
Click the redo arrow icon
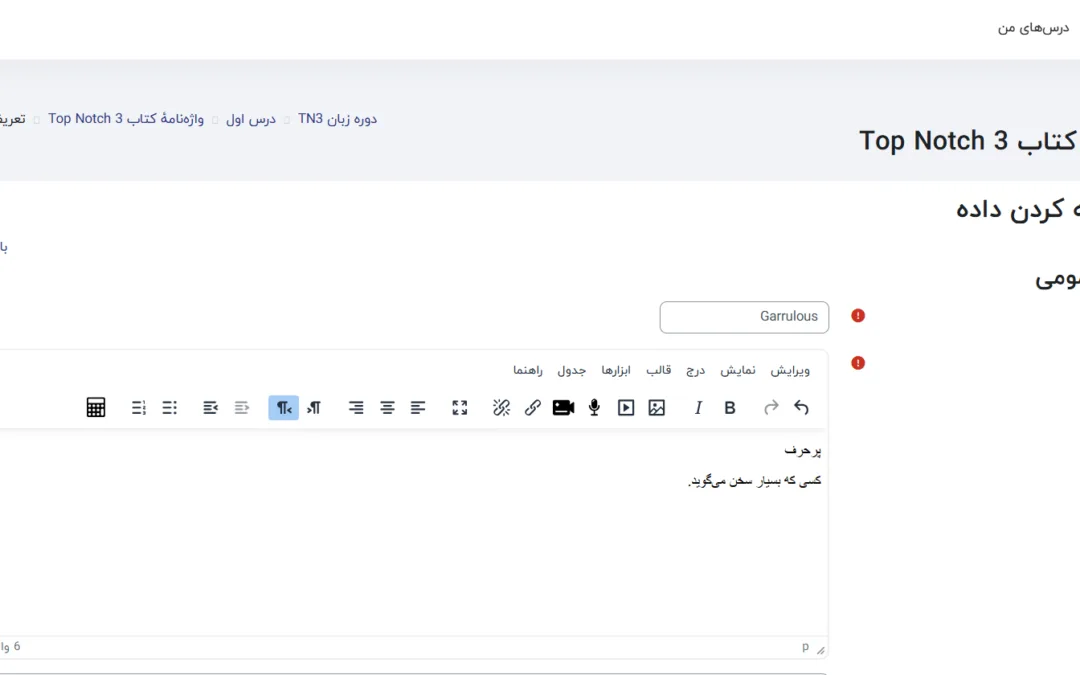(x=771, y=408)
